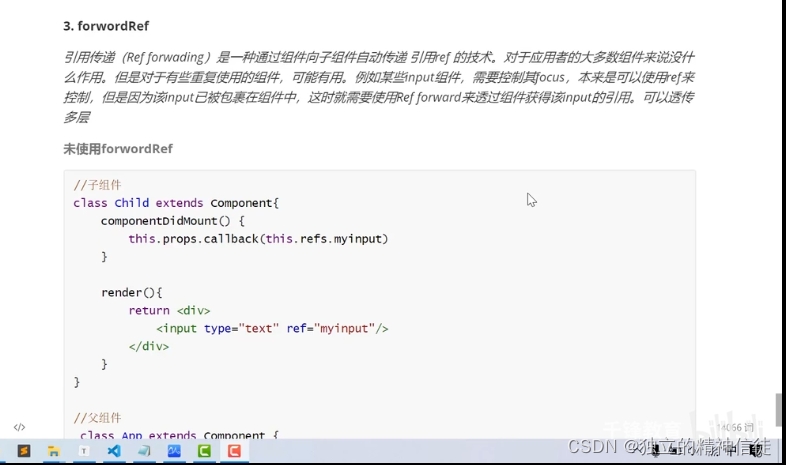This screenshot has width=786, height=465.
Task: Click the "return <div>" code line
Action: [x=169, y=311]
